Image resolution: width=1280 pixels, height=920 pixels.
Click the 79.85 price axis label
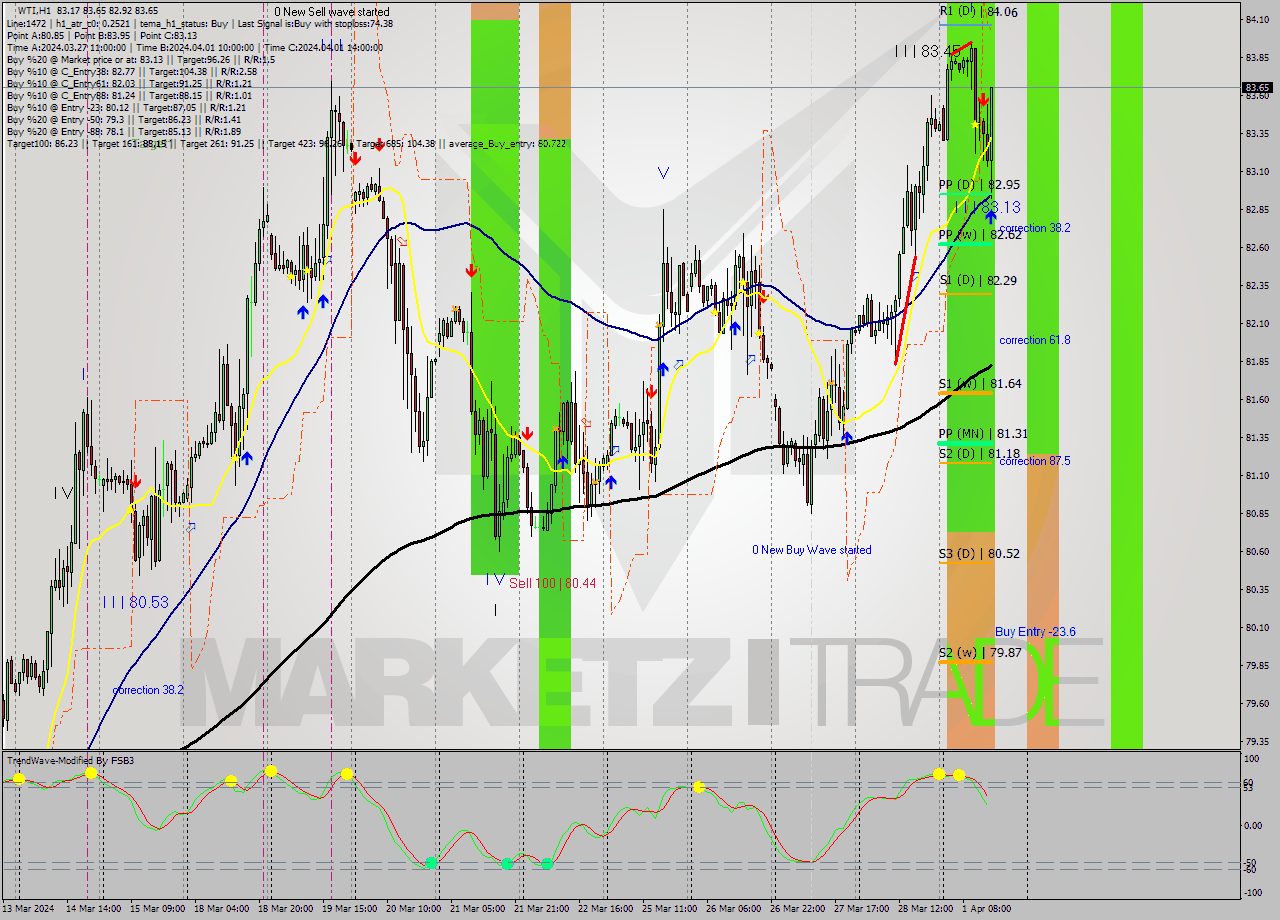(x=1257, y=665)
